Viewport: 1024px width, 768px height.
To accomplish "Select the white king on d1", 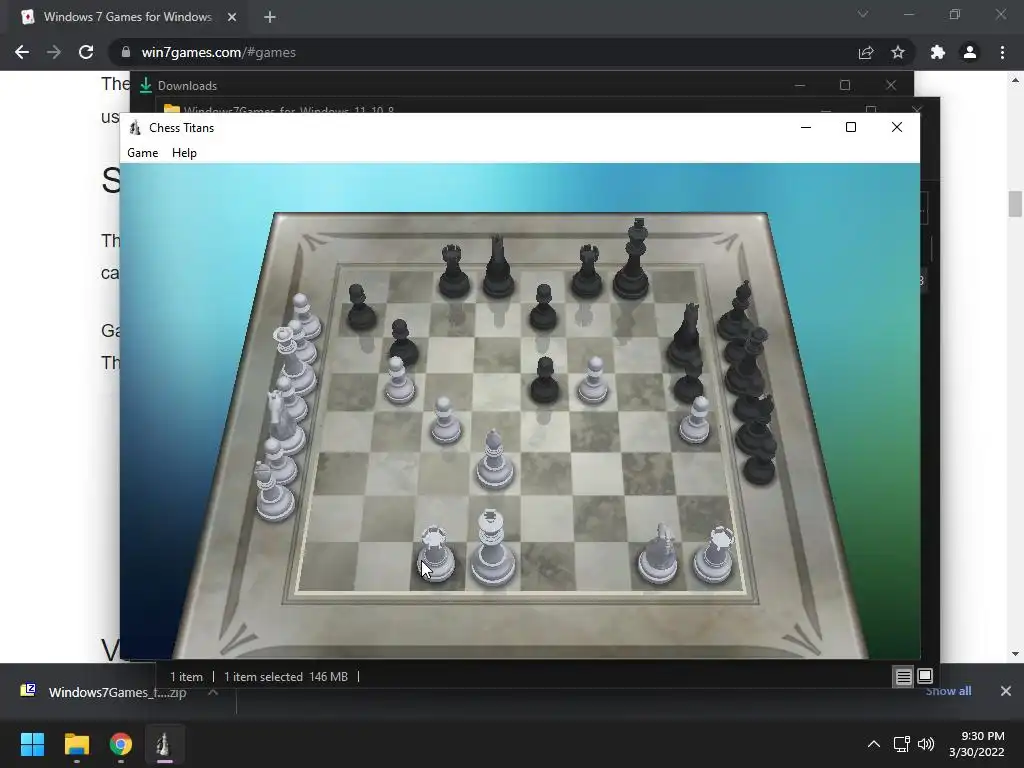I will coord(492,549).
